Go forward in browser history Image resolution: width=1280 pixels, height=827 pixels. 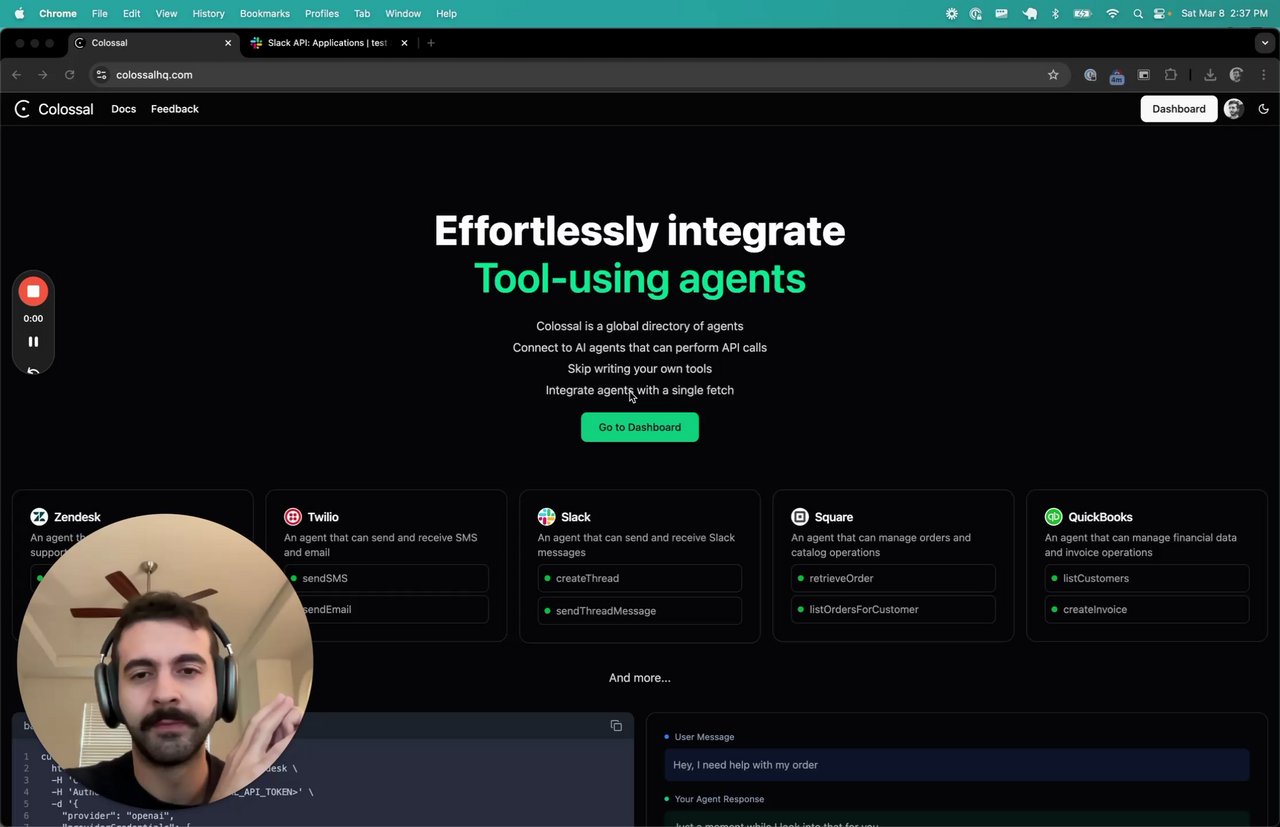coord(42,75)
